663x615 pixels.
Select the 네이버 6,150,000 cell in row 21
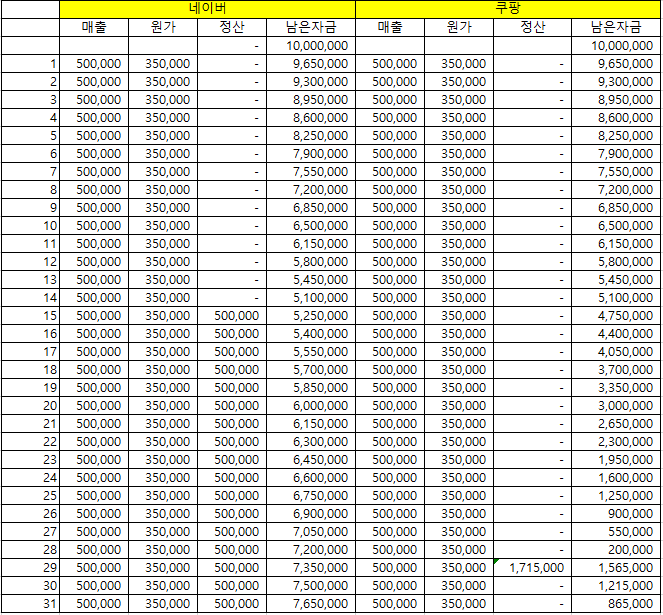tap(311, 424)
